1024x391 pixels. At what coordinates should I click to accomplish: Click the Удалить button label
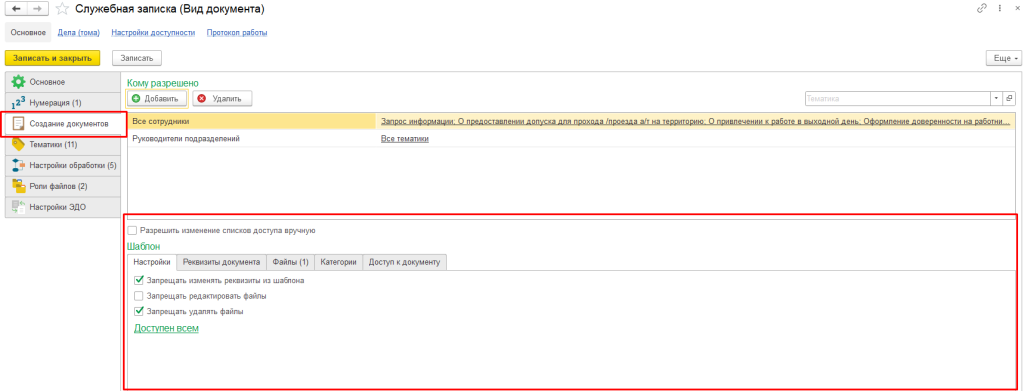[226, 99]
